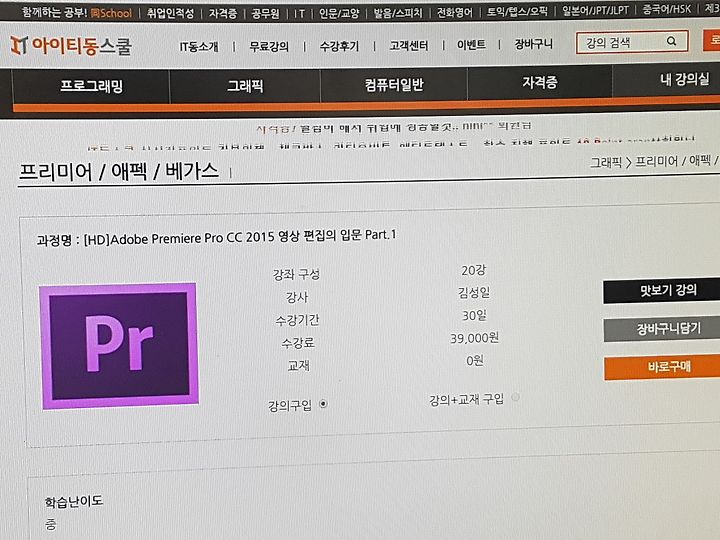Click the 프리미어 / 애펙 / 베가스 heading
This screenshot has height=540, width=720.
(x=118, y=171)
